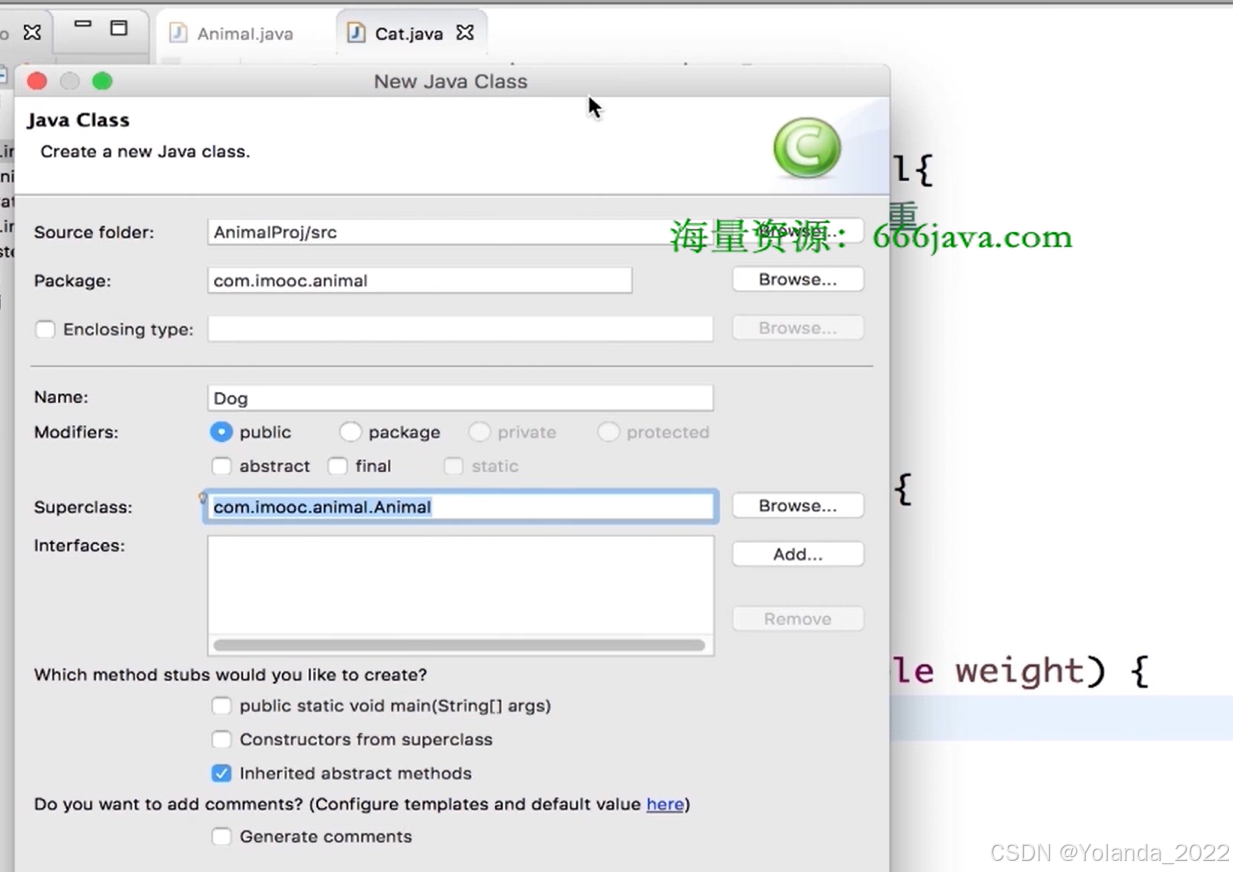Minimize the left view panel icon
Viewport: 1233px width, 872px height.
click(x=83, y=26)
